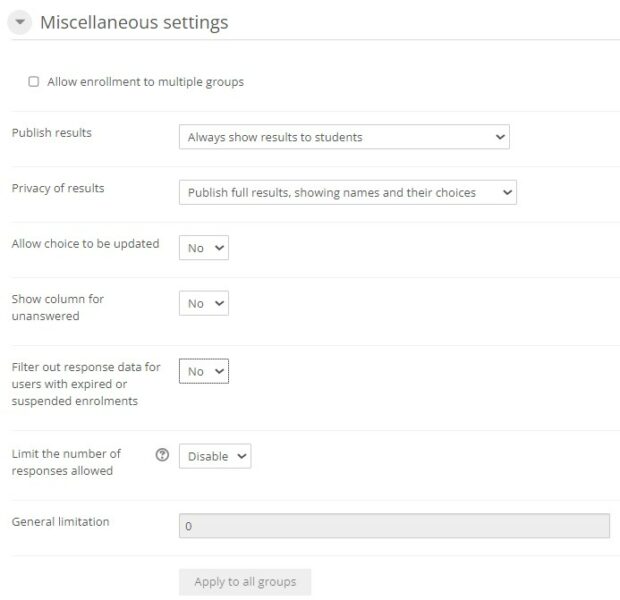
Task: Open the Privacy of results dropdown
Action: click(347, 192)
